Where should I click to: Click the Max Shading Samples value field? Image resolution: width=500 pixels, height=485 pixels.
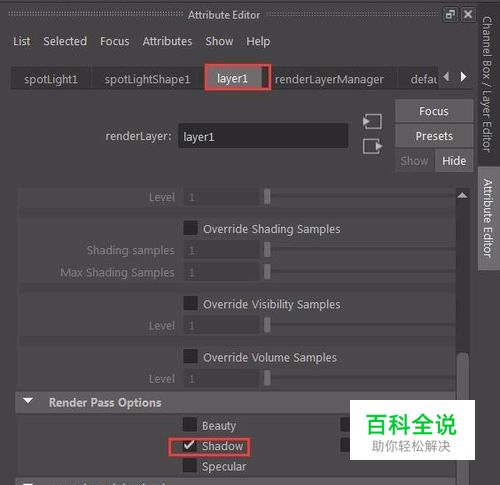[222, 272]
